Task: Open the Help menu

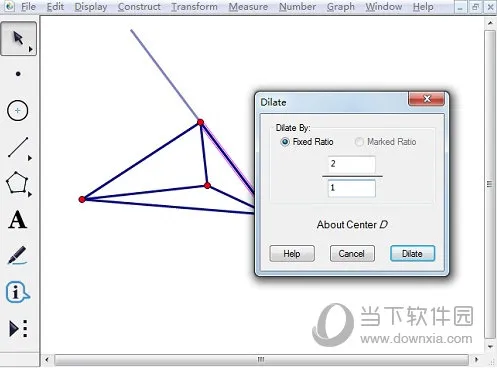Action: 423,7
